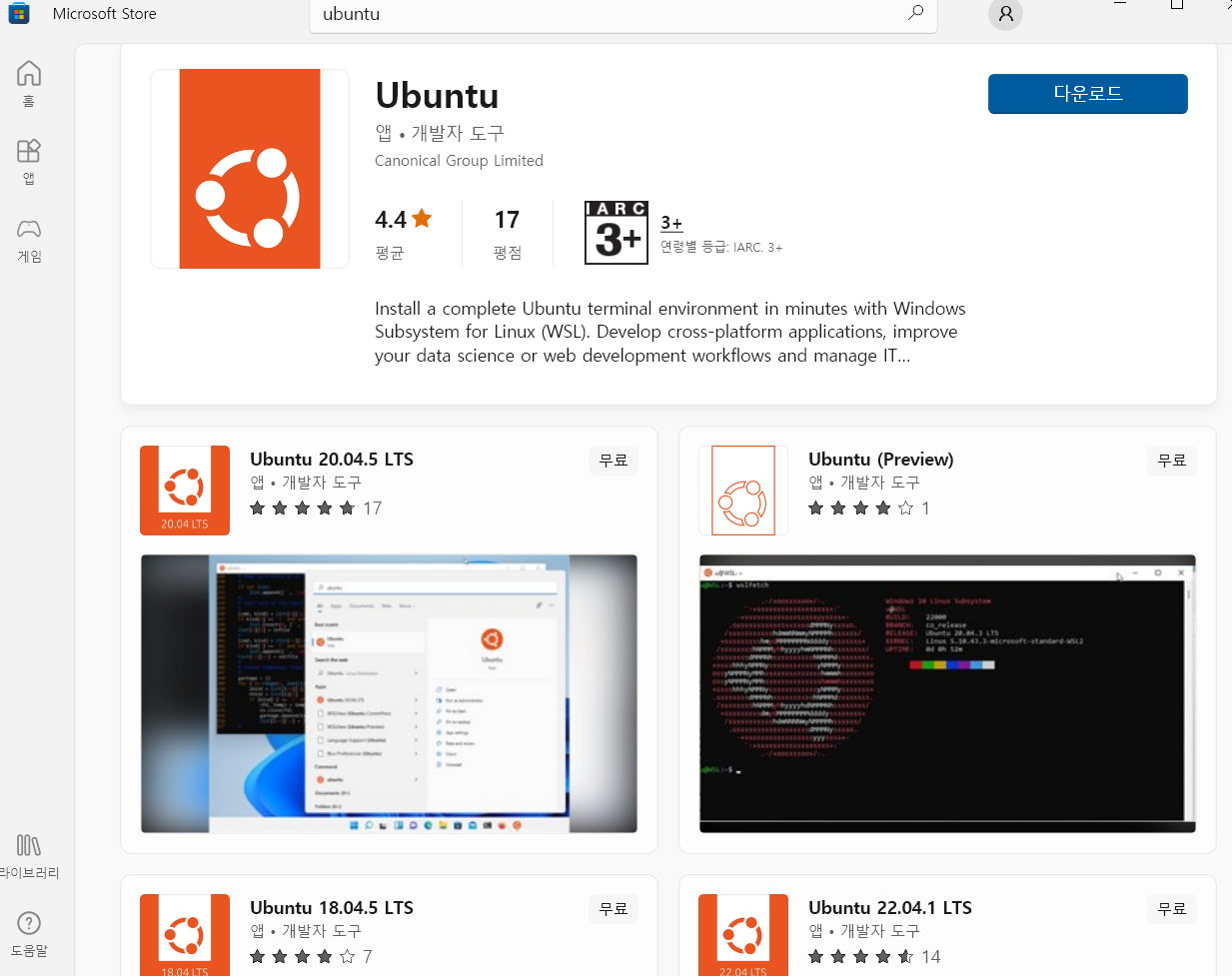
Task: Click the Microsoft Store logo icon
Action: pos(19,14)
